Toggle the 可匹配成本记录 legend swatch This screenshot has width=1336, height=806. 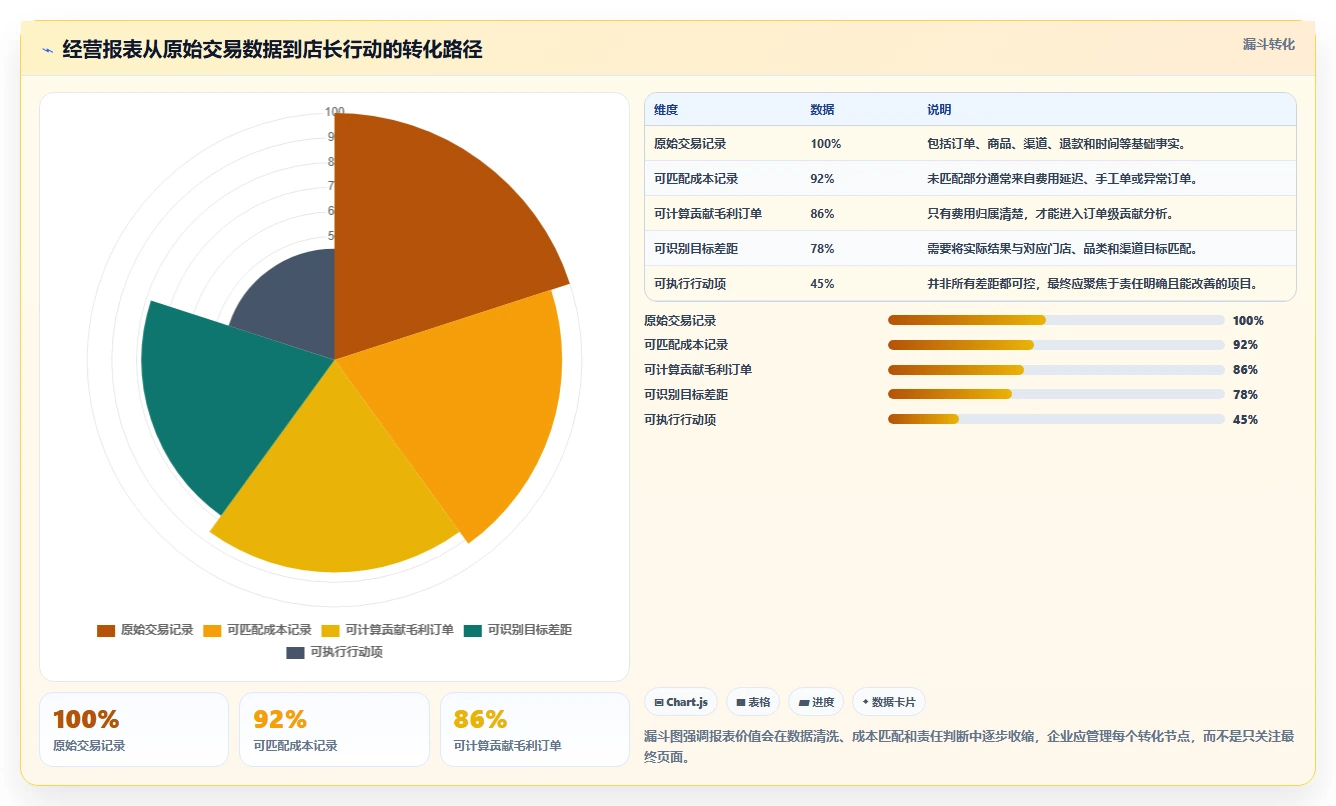(x=212, y=630)
